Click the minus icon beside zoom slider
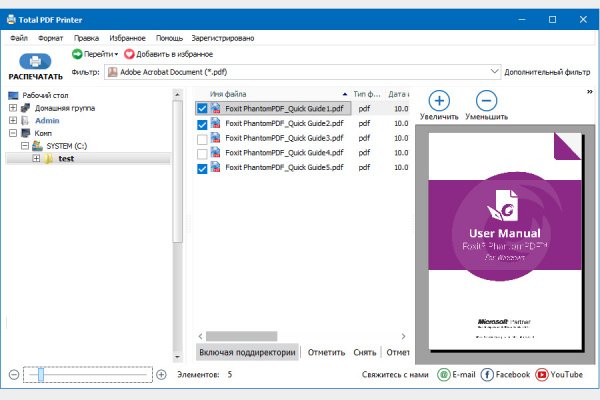 tap(14, 374)
